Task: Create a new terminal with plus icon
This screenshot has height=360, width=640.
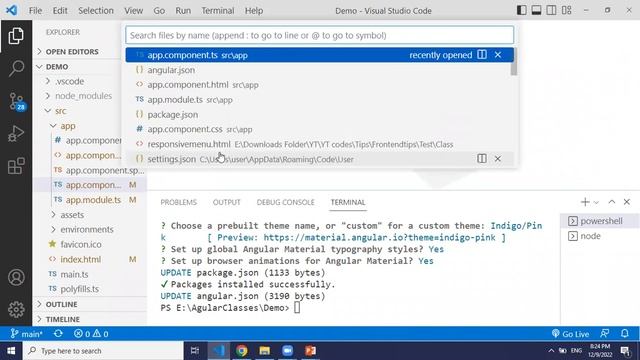Action: pyautogui.click(x=585, y=202)
